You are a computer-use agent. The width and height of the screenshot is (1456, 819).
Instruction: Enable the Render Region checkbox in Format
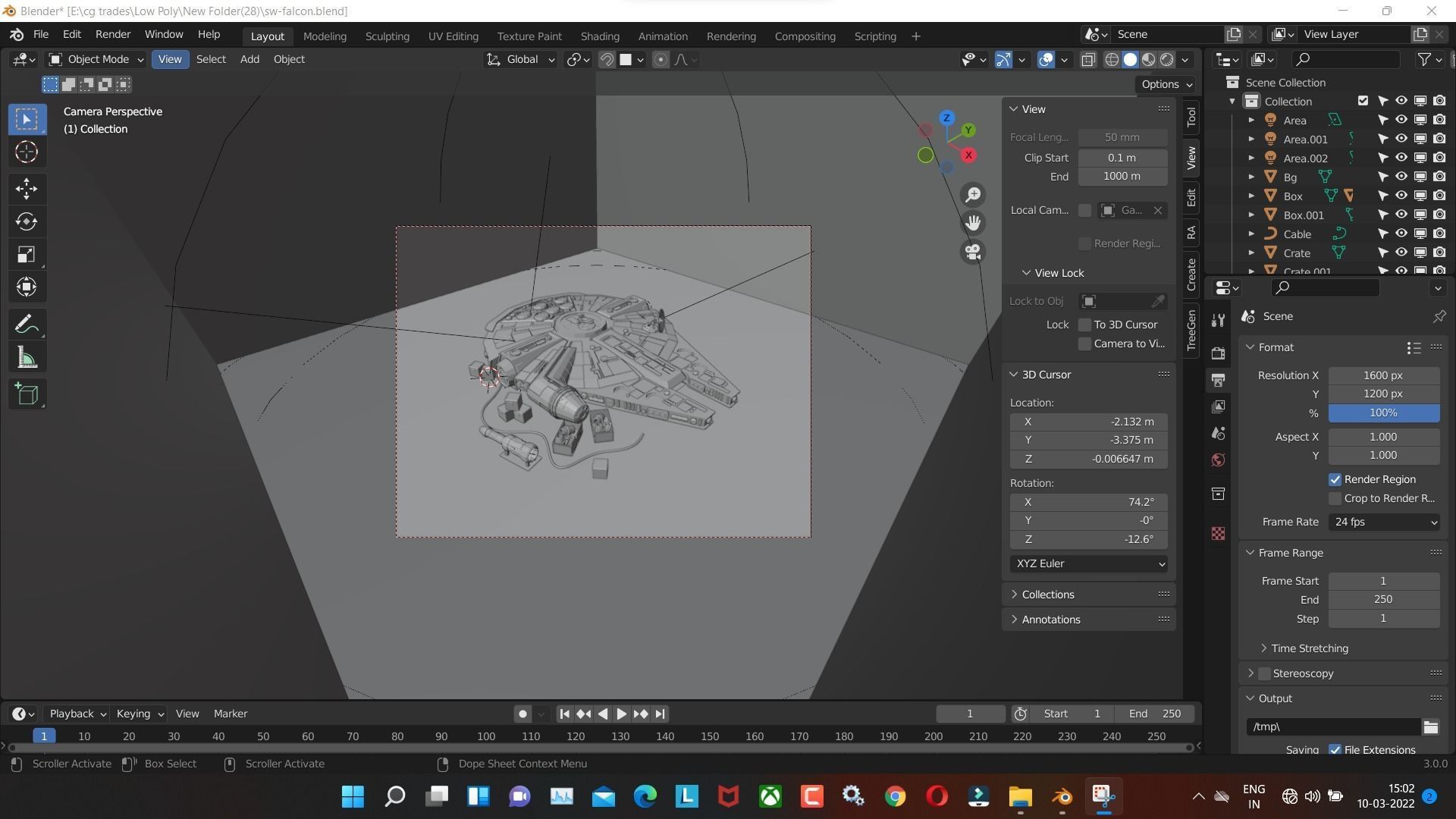(1335, 479)
